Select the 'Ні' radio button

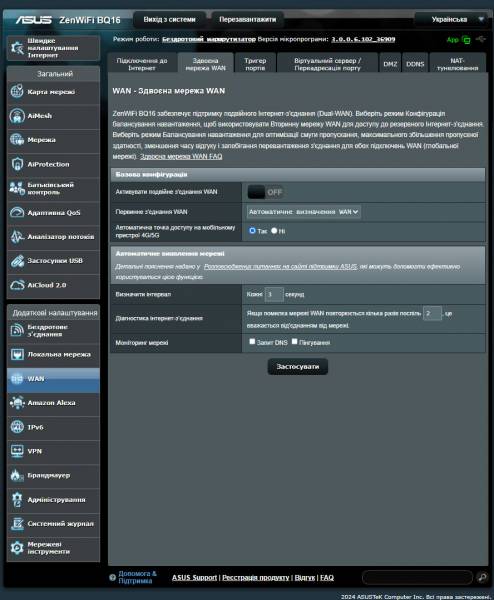(274, 230)
